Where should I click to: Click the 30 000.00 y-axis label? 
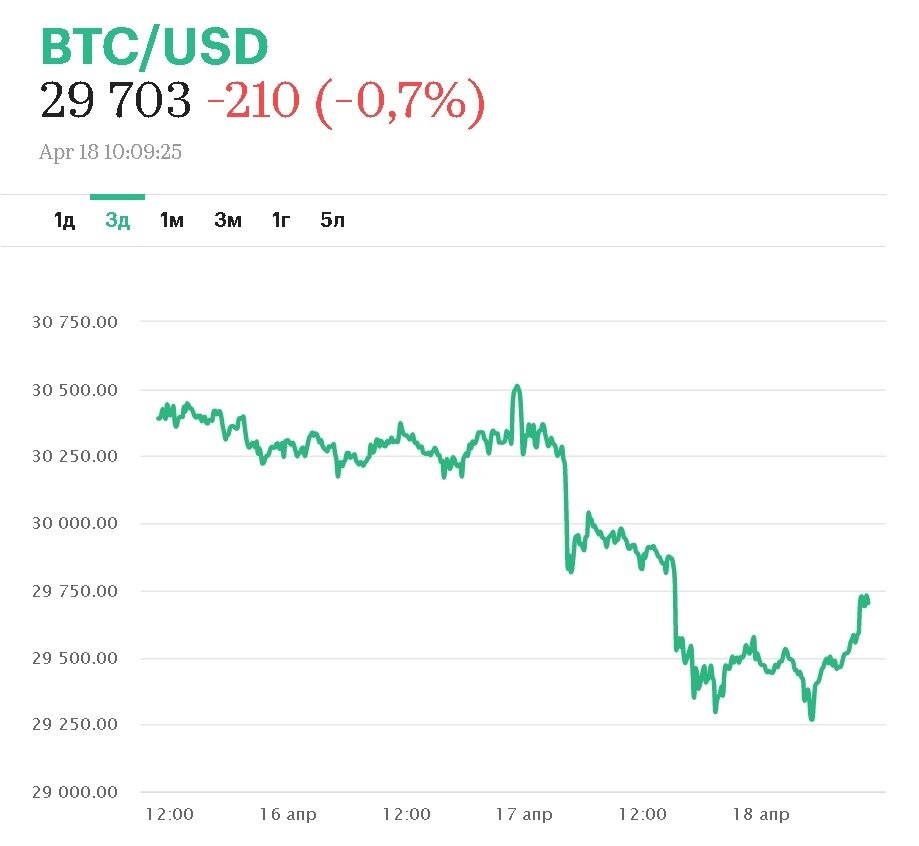coord(75,523)
